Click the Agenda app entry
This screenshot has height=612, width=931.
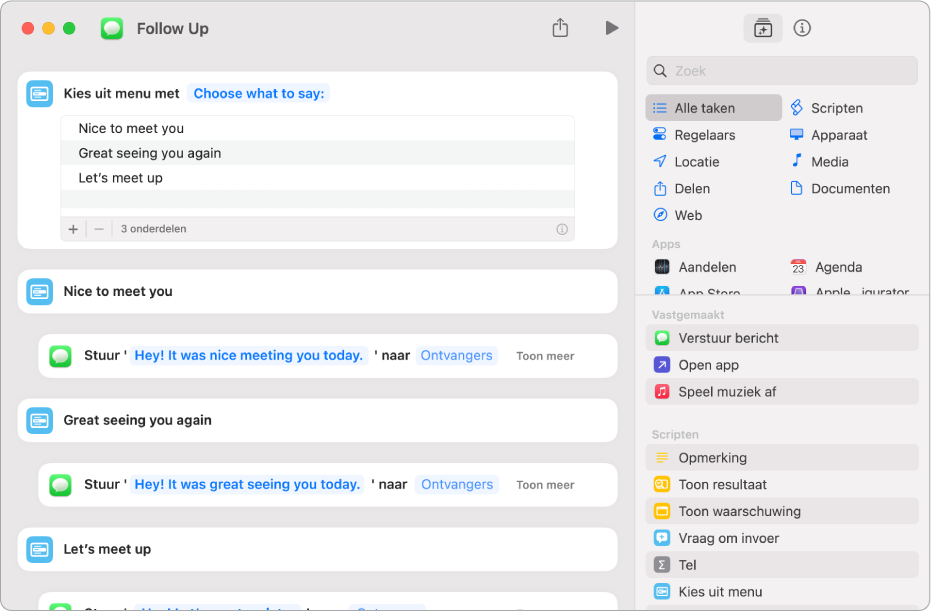pyautogui.click(x=837, y=267)
